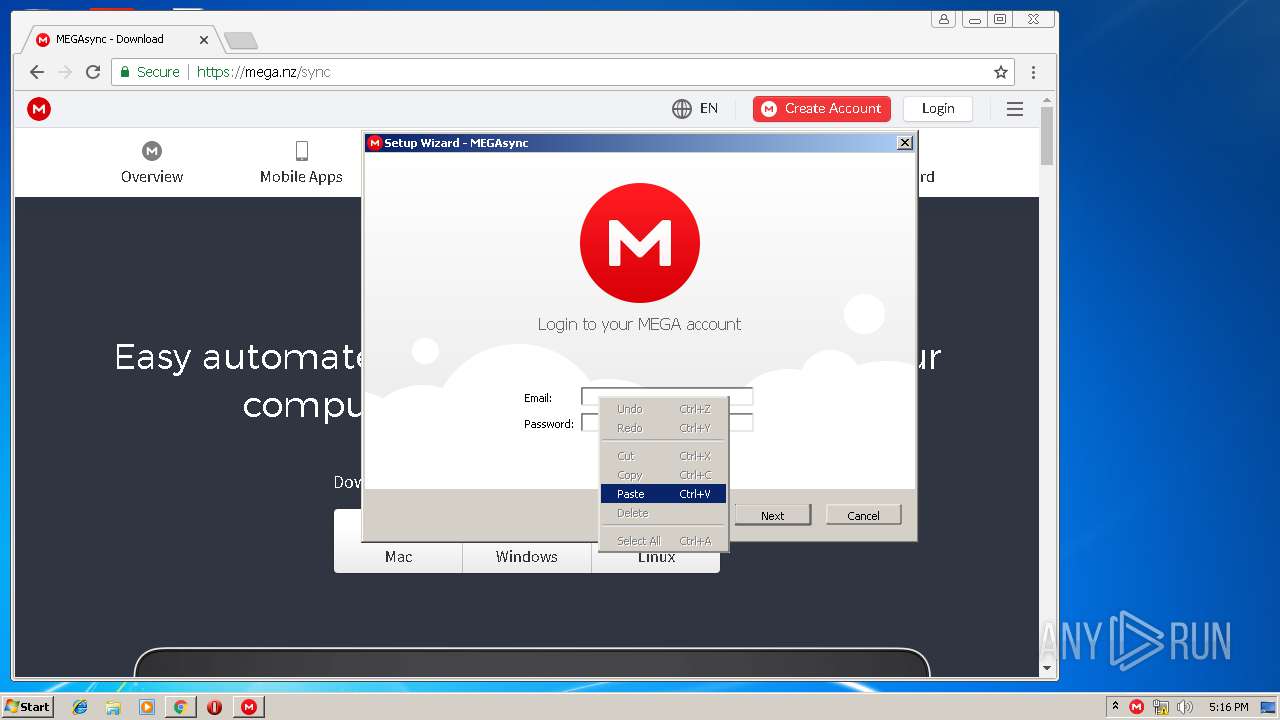Click the taskbar clock showing 5:16 PM
This screenshot has height=720, width=1280.
click(x=1228, y=707)
